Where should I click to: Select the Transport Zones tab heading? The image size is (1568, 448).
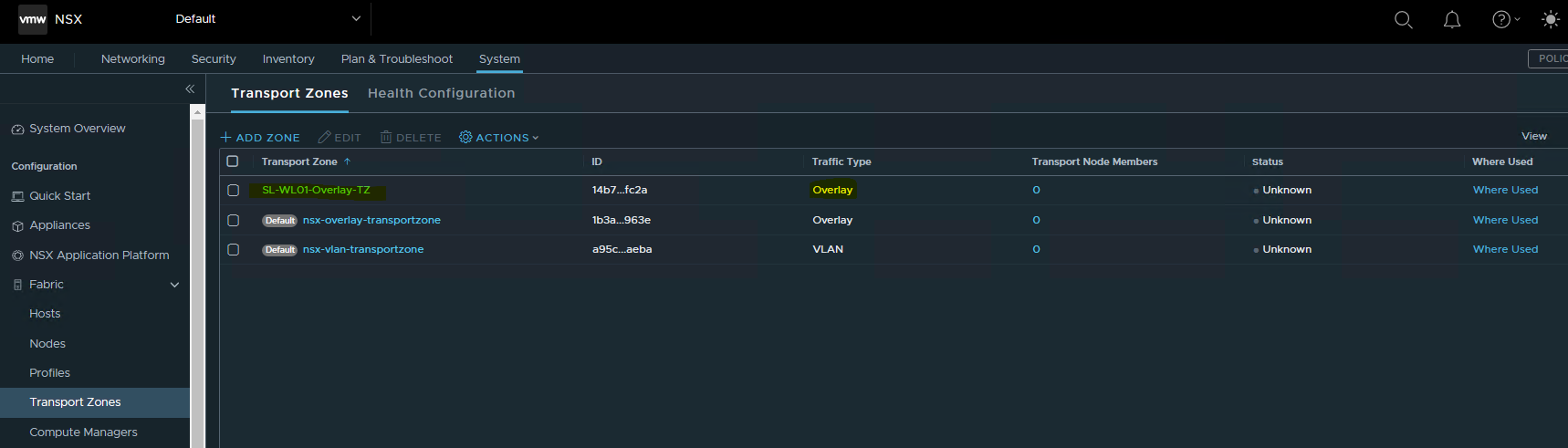(x=289, y=93)
